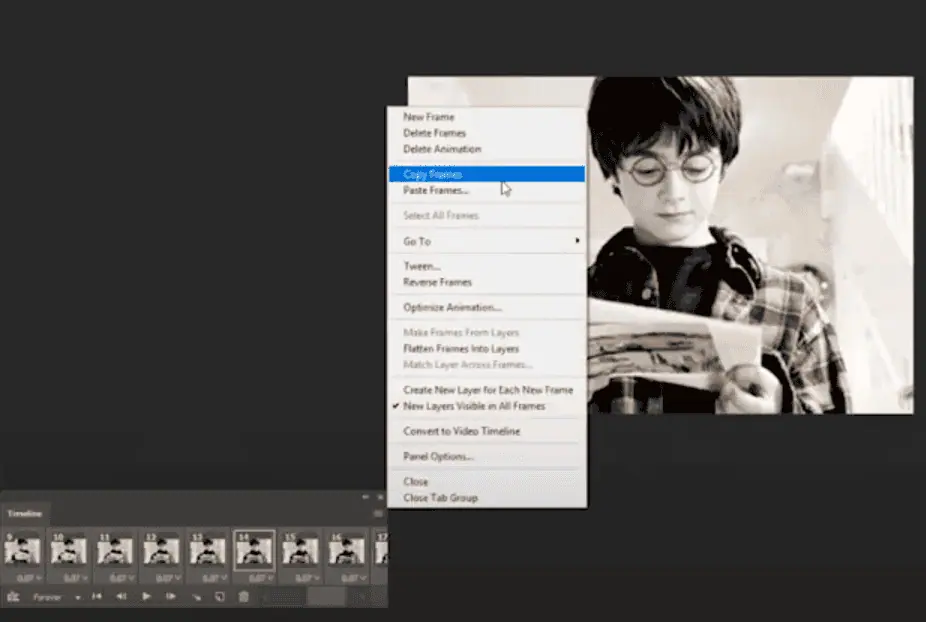Expand the Go To submenu
This screenshot has height=622, width=926.
click(x=487, y=241)
